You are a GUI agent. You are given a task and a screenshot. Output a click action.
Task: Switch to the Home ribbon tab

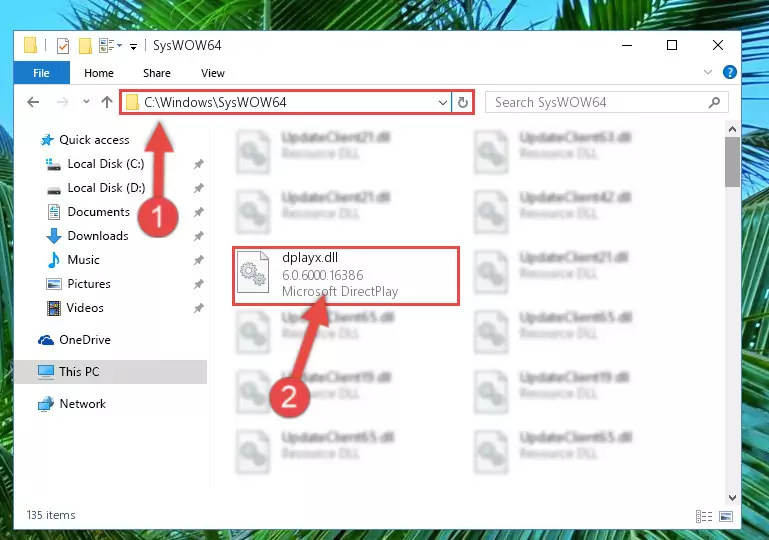99,73
